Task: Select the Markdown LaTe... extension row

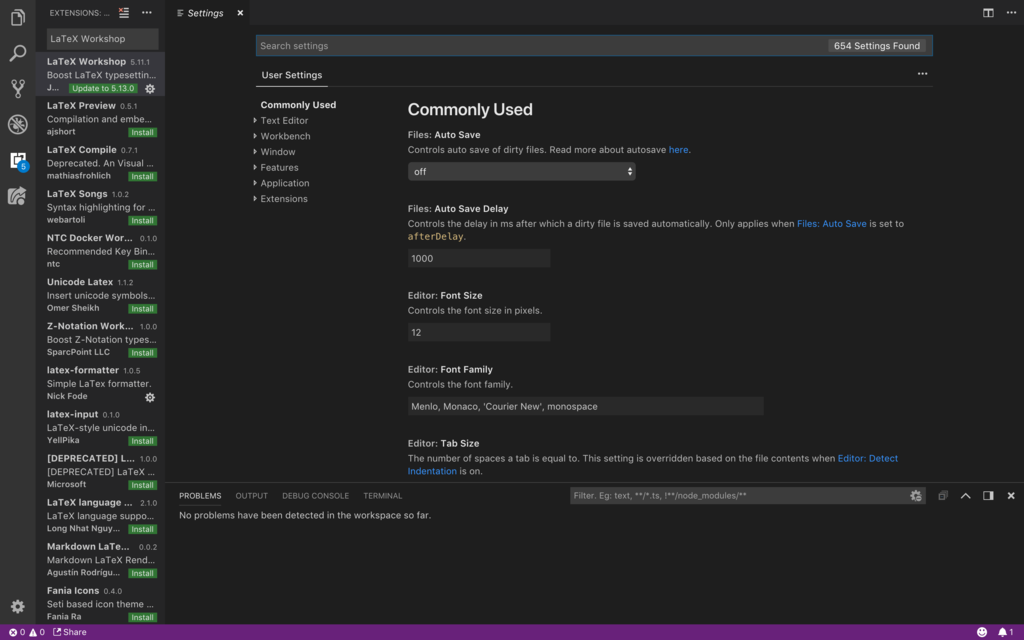Action: coord(101,560)
